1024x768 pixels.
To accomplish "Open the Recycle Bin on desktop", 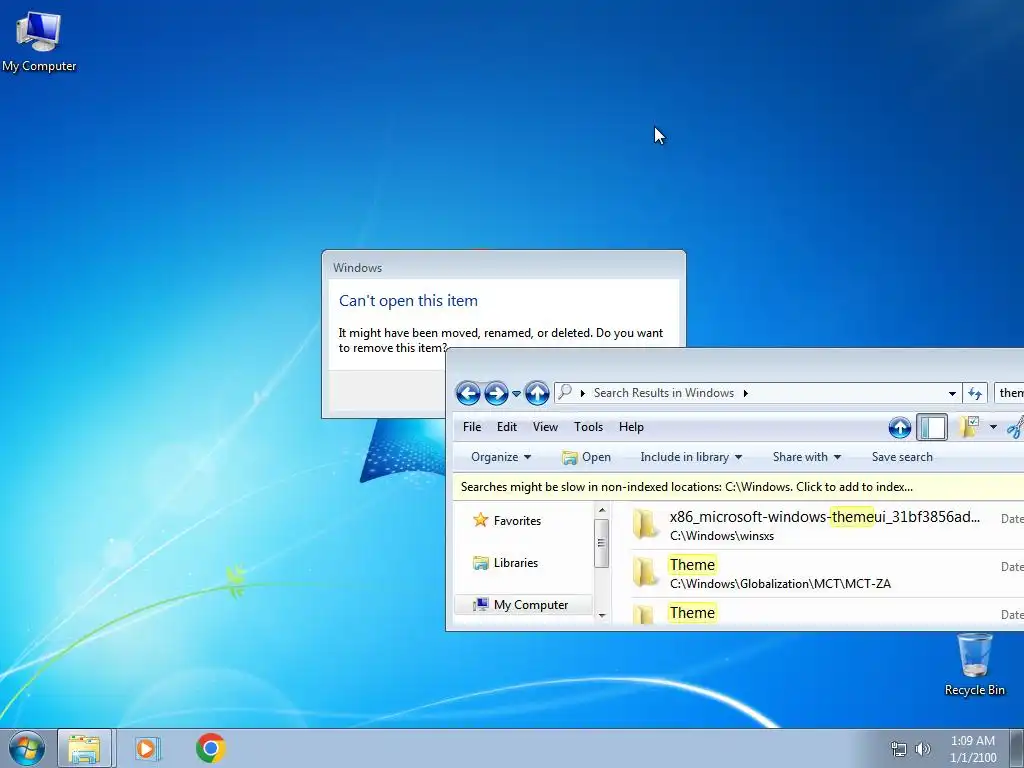I will [x=974, y=665].
